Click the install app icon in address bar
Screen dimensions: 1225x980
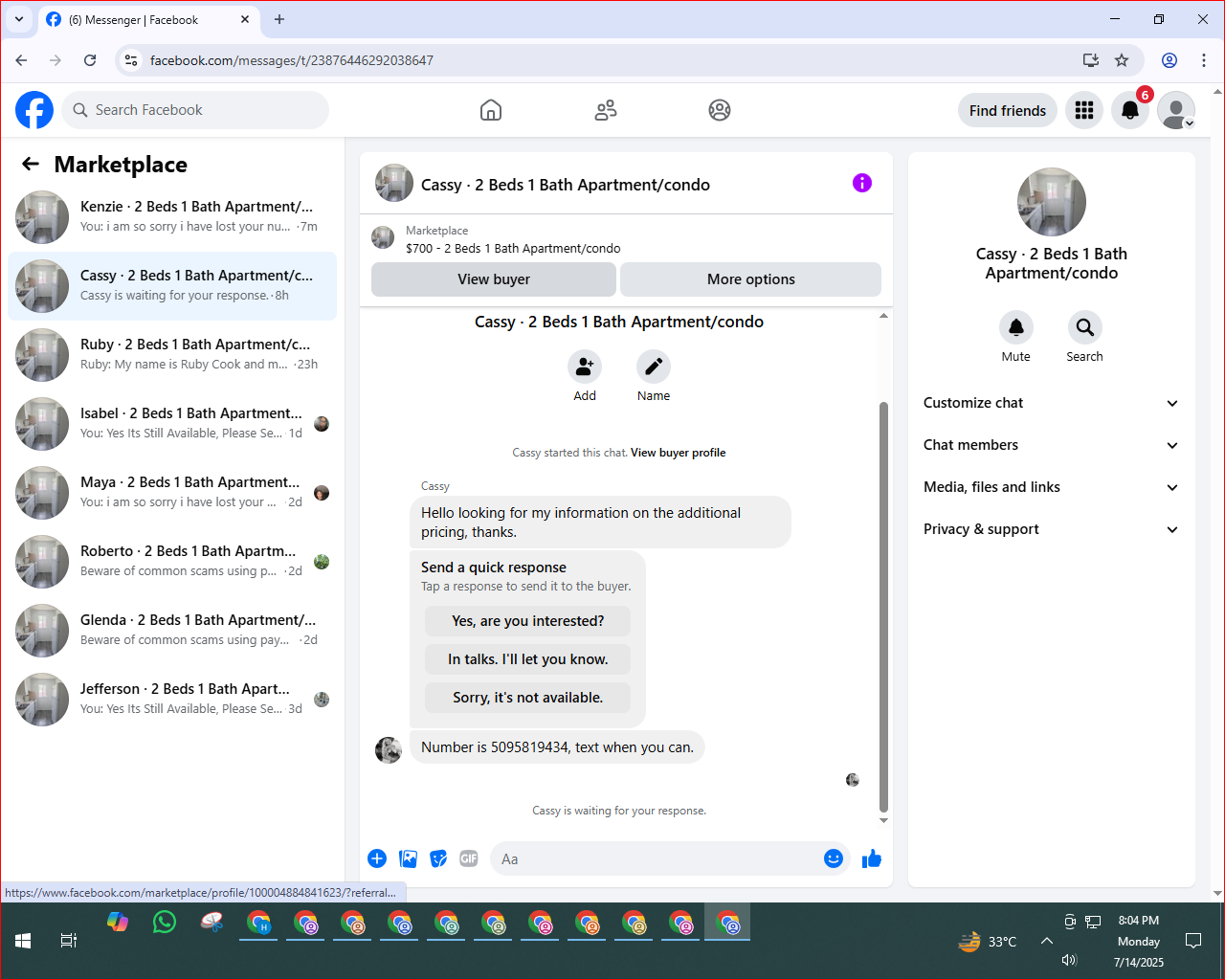click(x=1091, y=60)
